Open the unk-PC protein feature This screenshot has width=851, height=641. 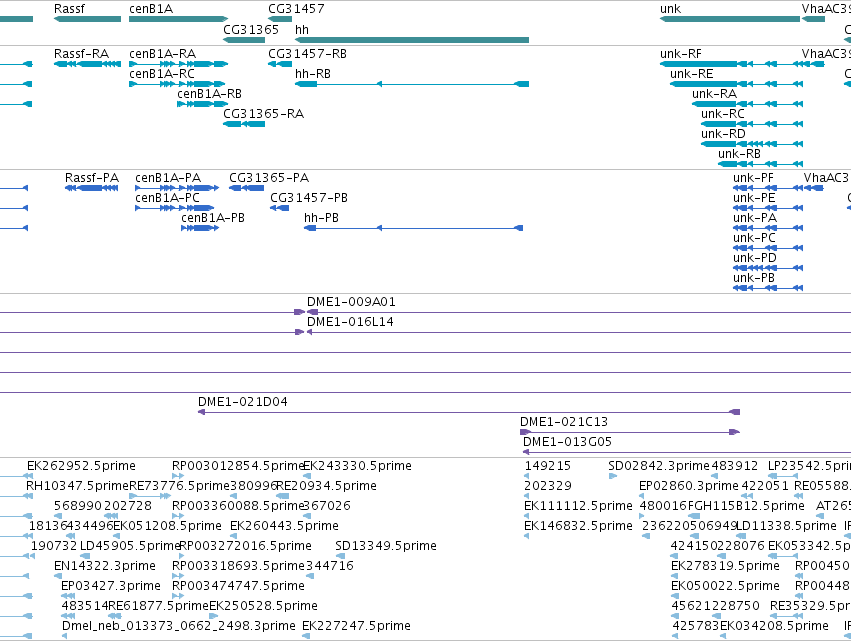click(x=768, y=249)
